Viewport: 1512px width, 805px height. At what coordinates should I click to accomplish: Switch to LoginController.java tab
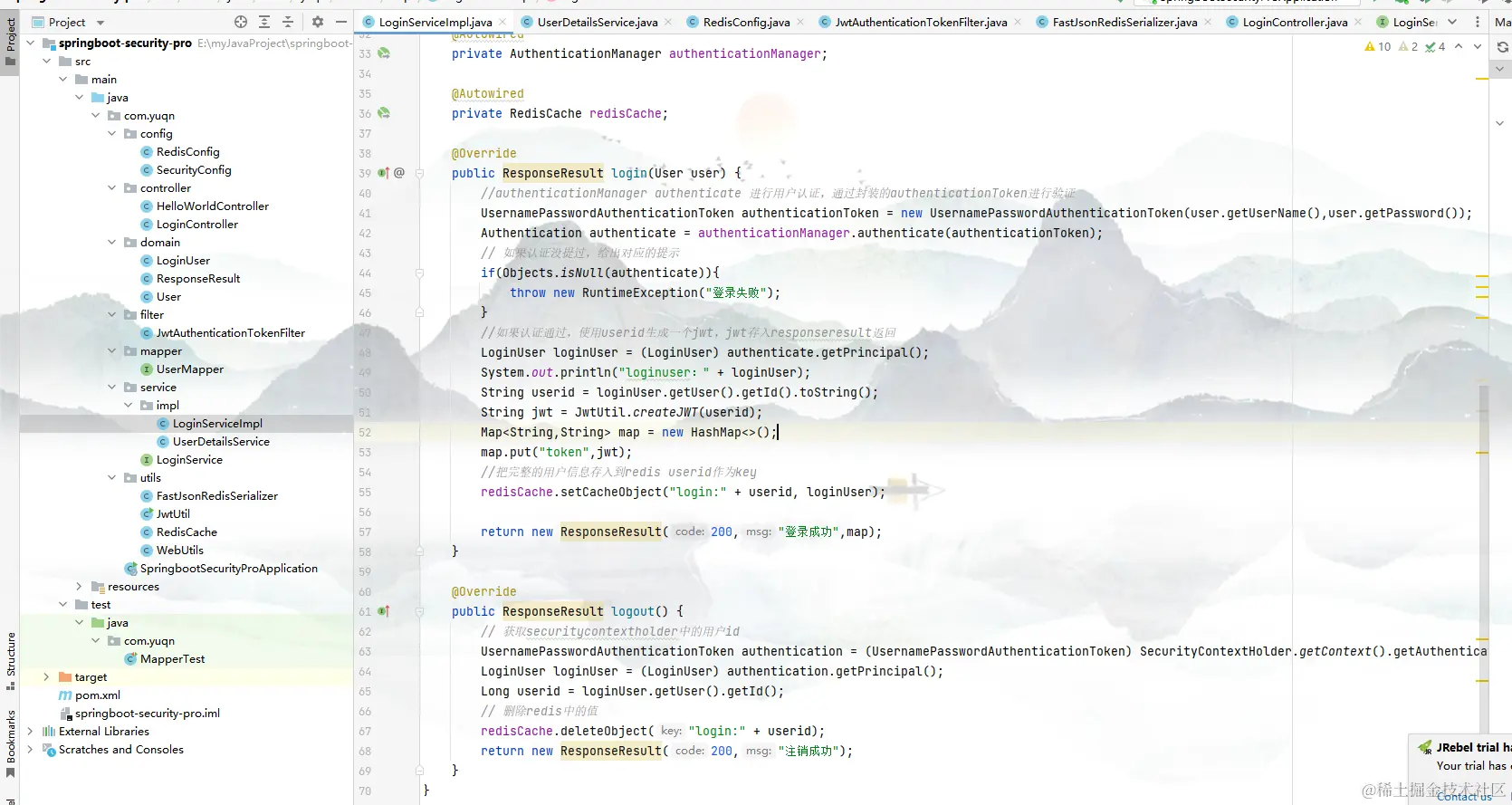click(x=1295, y=22)
